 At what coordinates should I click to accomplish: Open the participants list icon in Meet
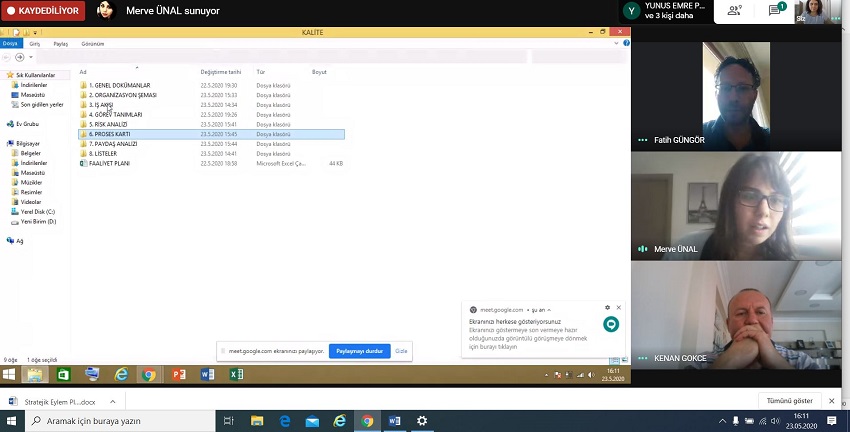click(x=735, y=11)
